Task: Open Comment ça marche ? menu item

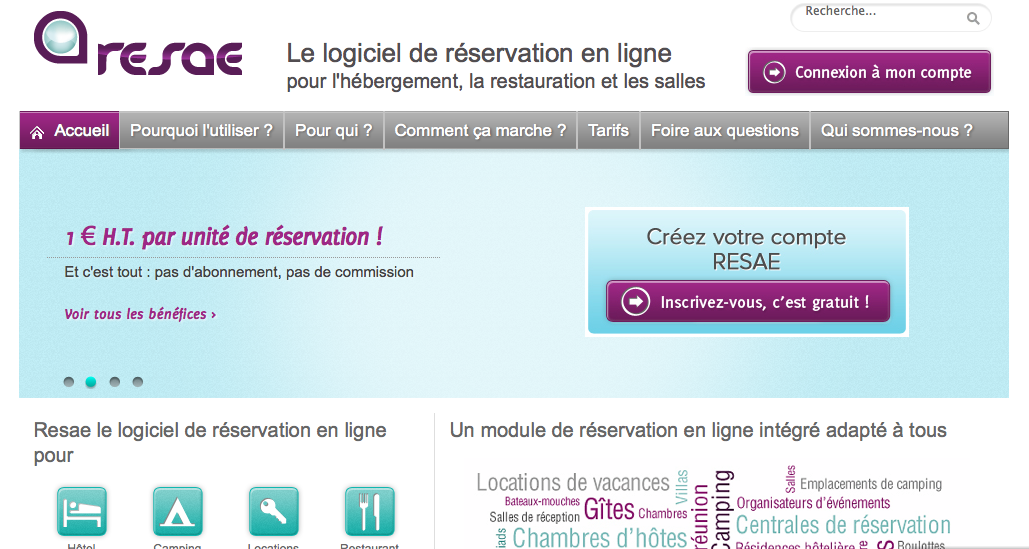Action: point(480,131)
